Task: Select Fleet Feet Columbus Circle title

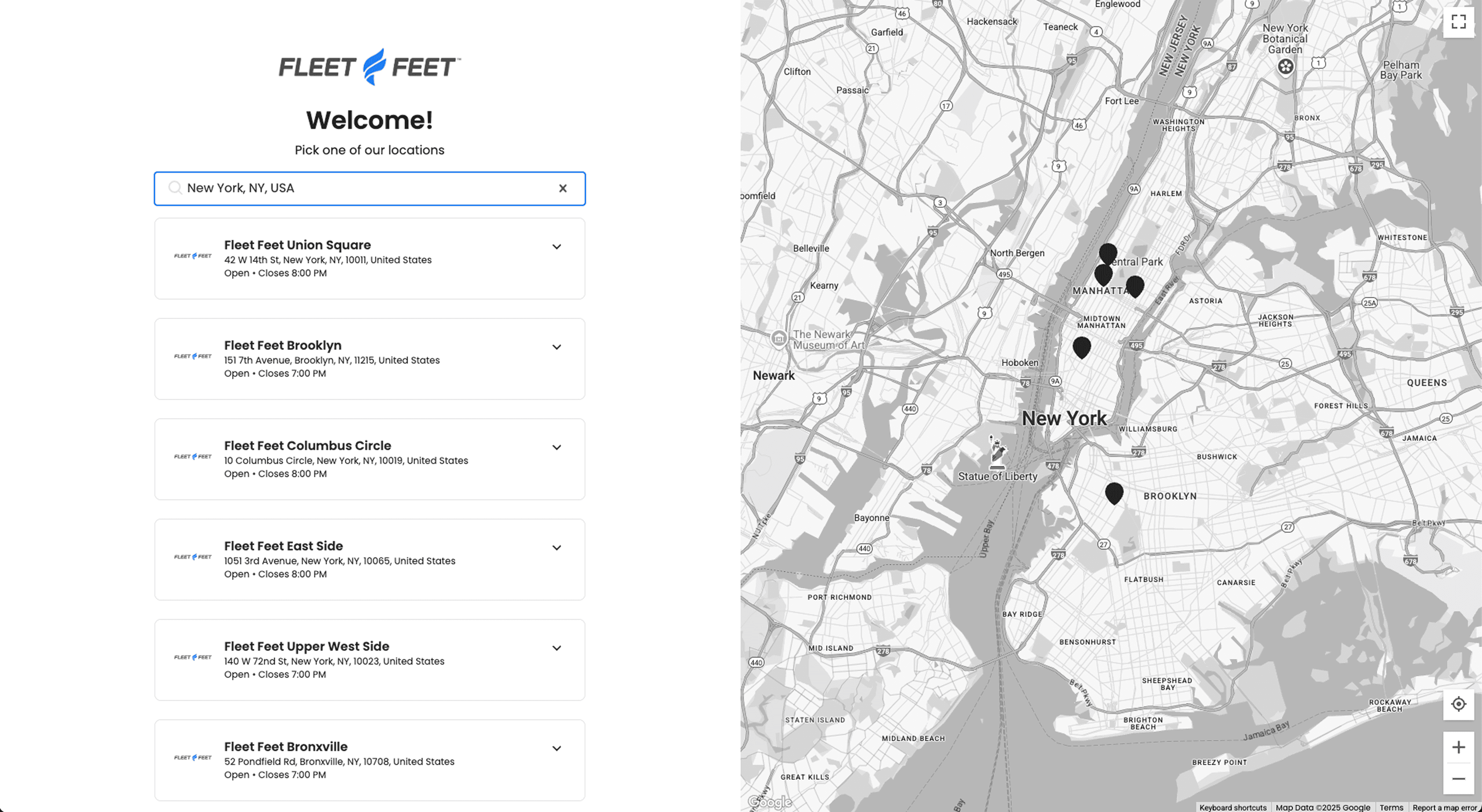Action: (307, 446)
